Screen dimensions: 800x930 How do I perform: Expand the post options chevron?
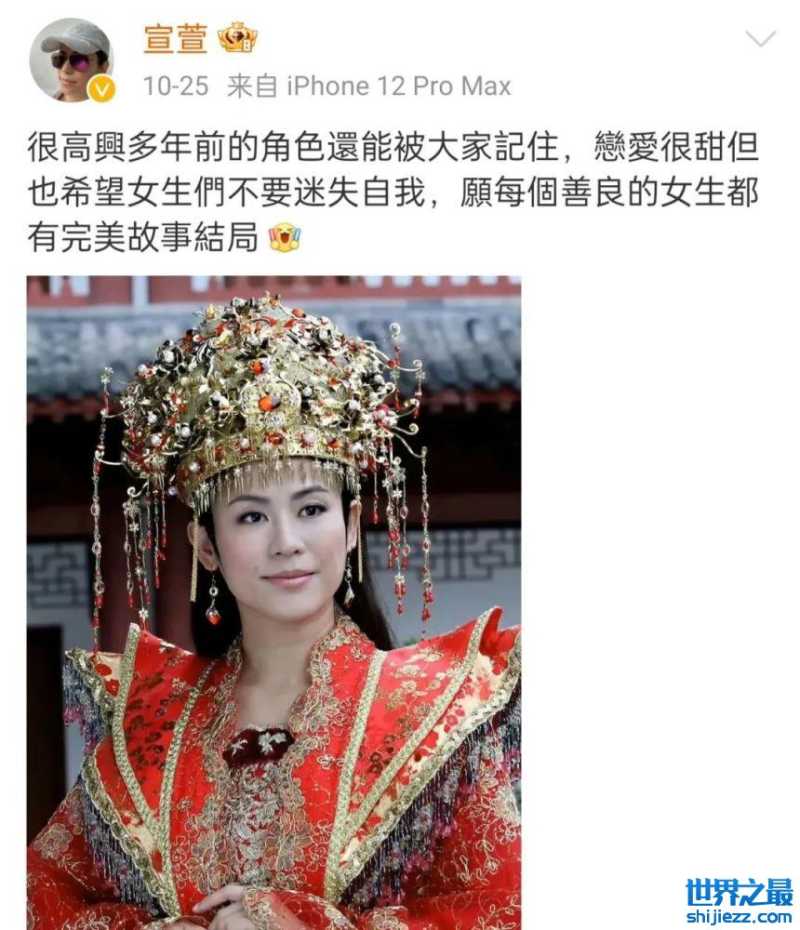click(760, 39)
